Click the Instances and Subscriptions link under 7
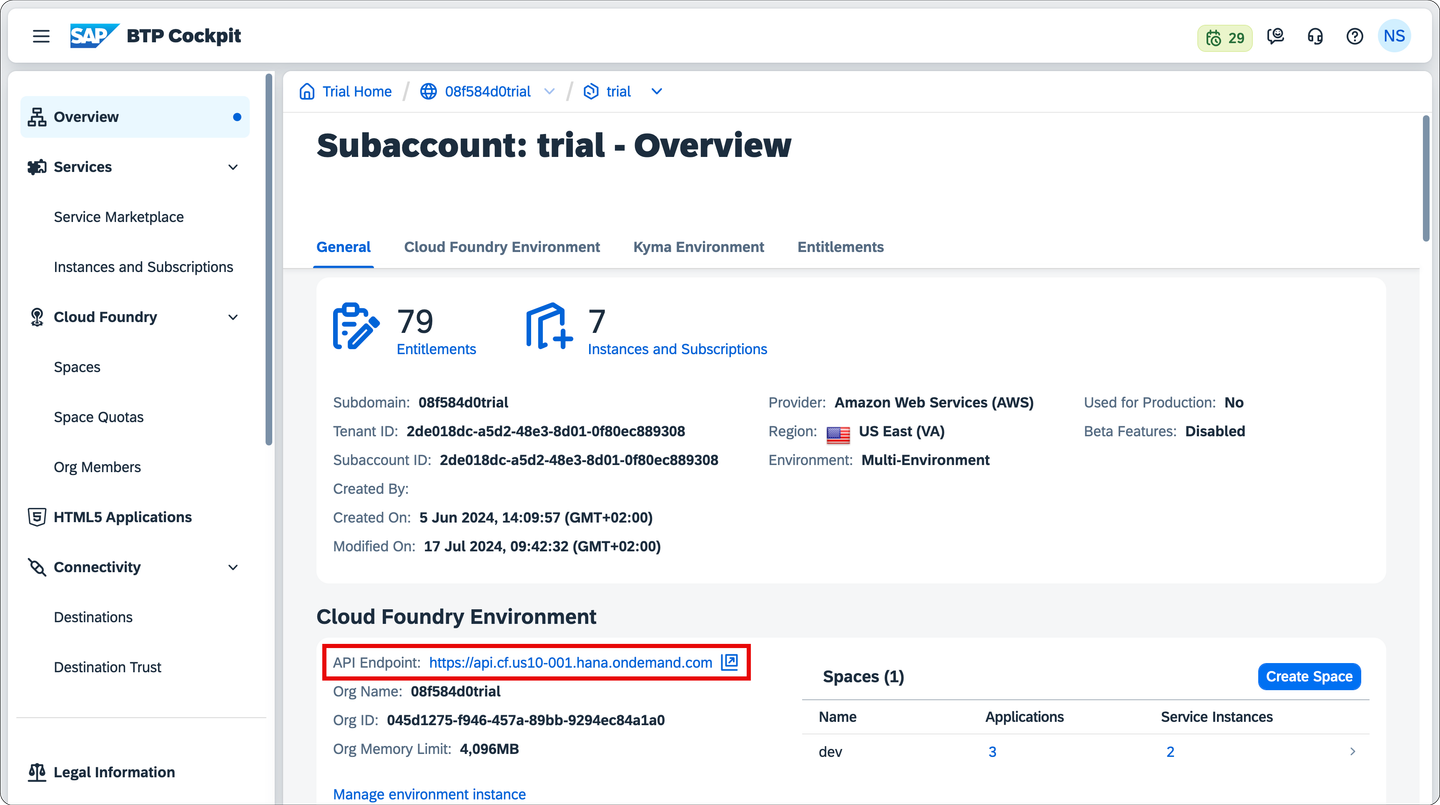The height and width of the screenshot is (805, 1440). [678, 349]
